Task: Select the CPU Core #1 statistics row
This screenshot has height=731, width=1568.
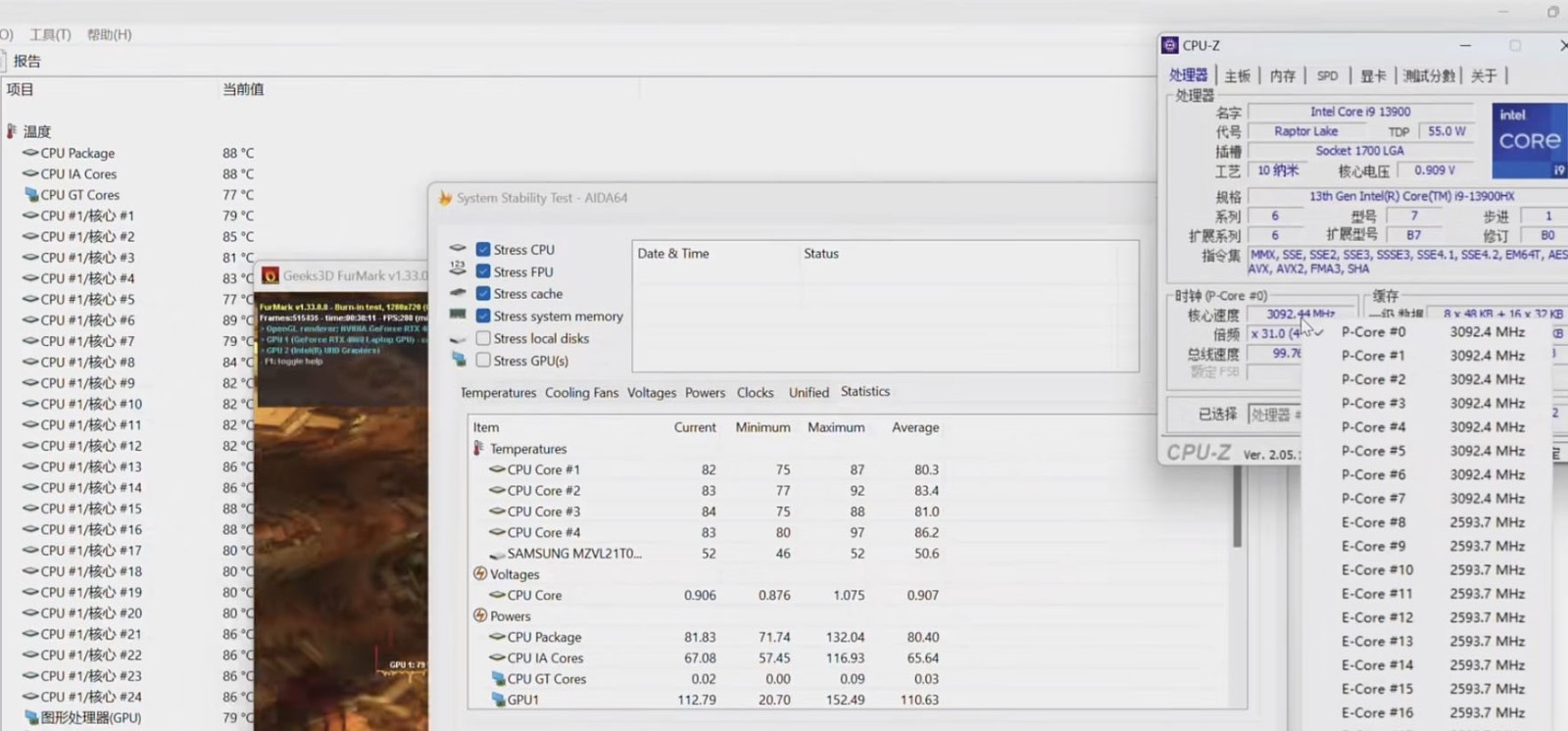Action: pos(713,469)
